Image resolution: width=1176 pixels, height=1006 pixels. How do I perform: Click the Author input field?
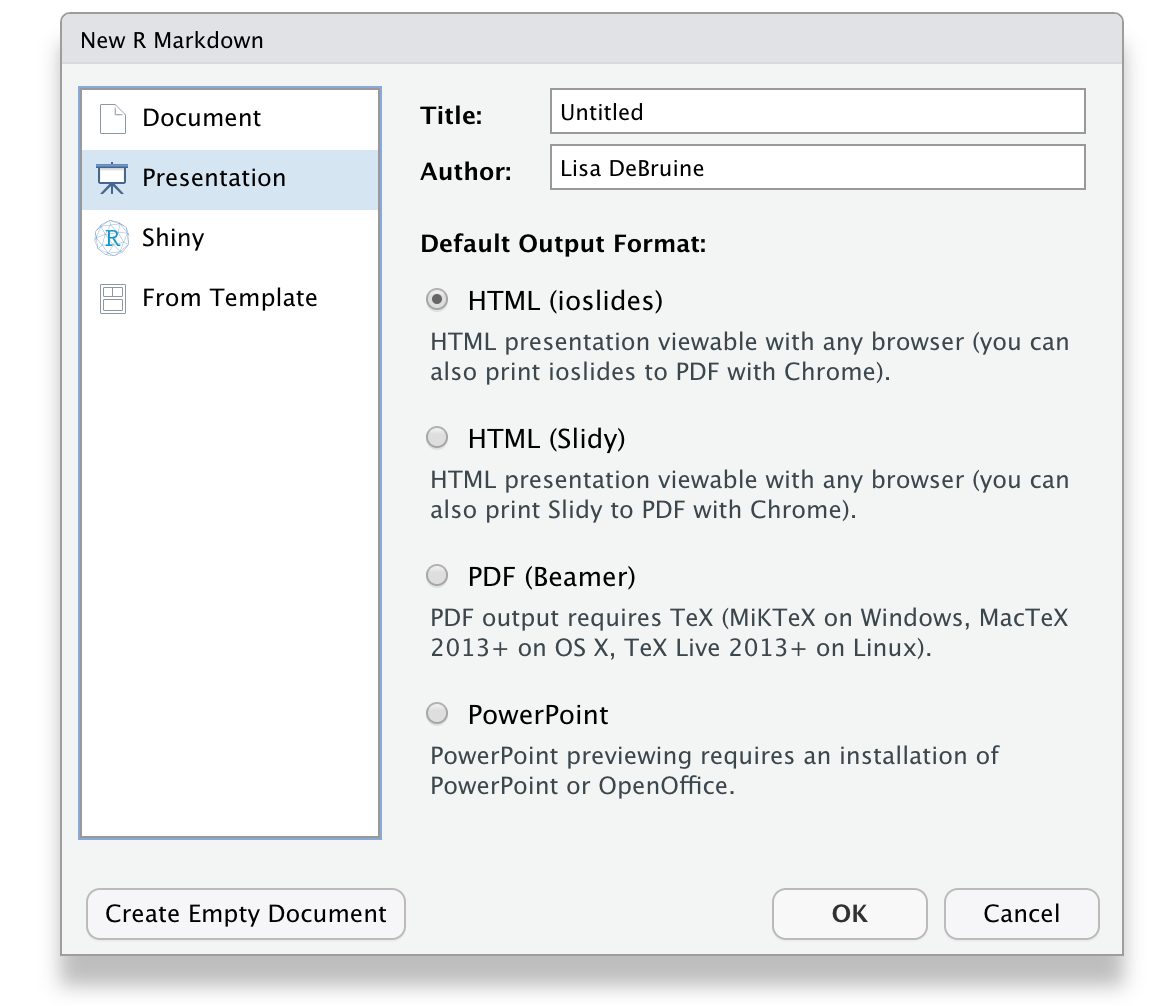pyautogui.click(x=818, y=167)
